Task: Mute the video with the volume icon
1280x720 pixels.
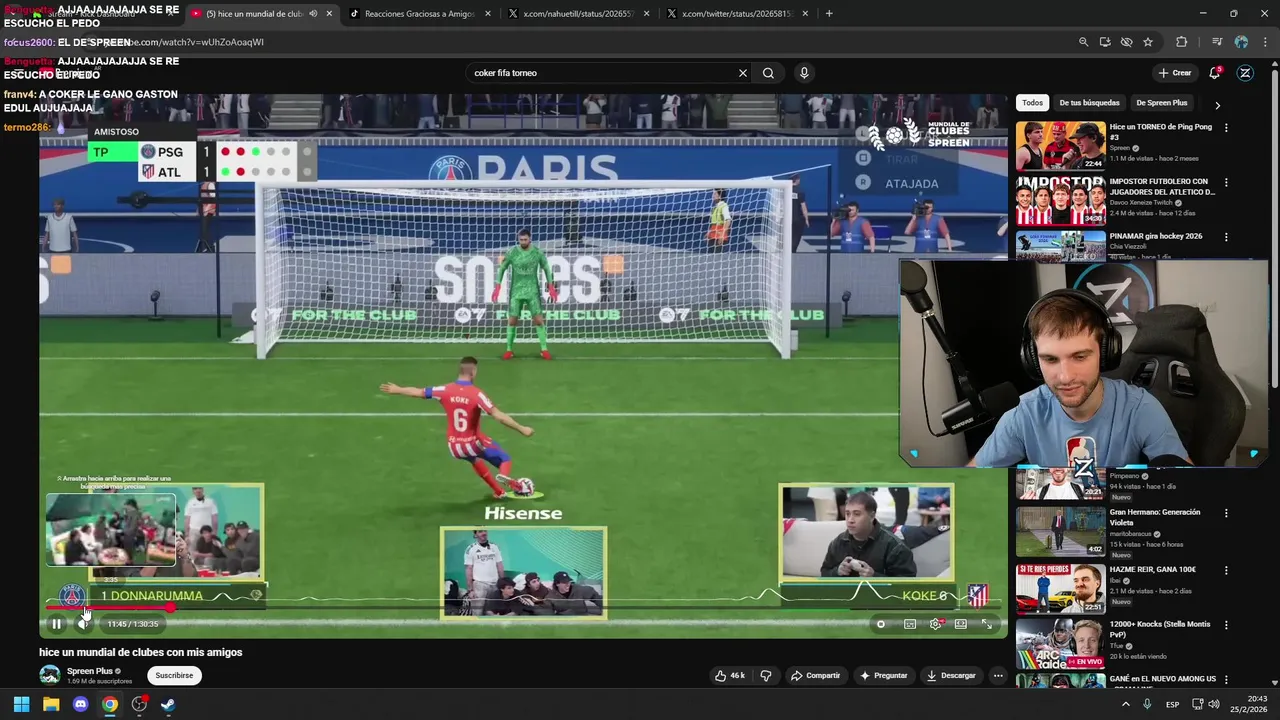Action: (x=84, y=624)
